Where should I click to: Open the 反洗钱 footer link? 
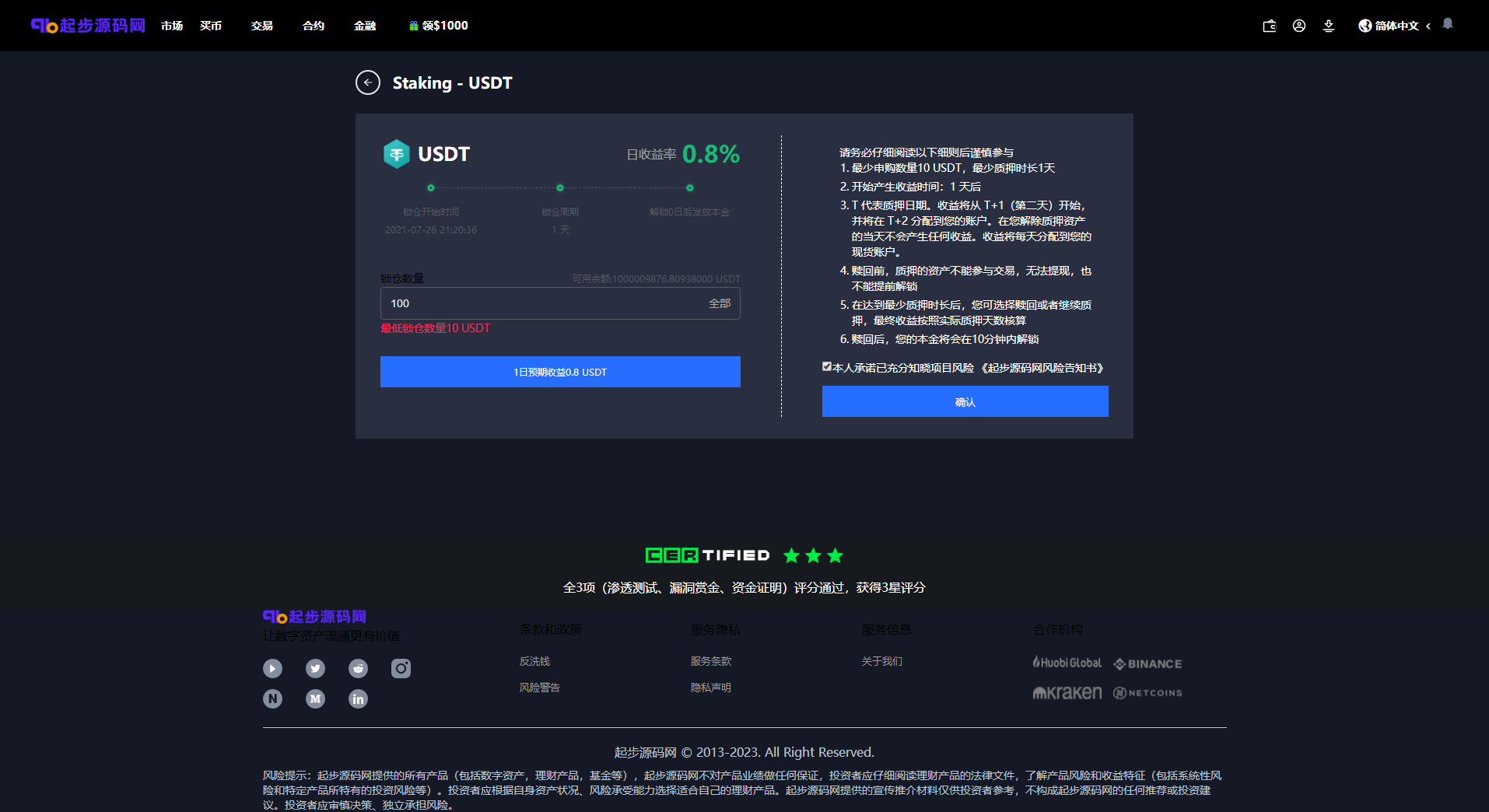[x=535, y=661]
